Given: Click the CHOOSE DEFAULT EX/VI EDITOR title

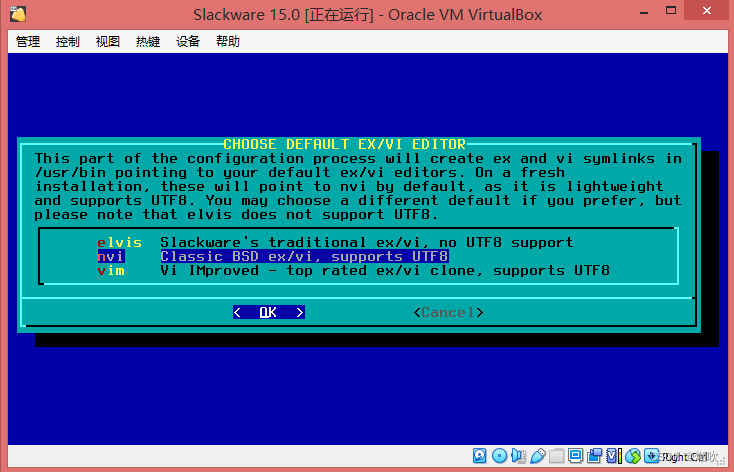Looking at the screenshot, I should 345,144.
